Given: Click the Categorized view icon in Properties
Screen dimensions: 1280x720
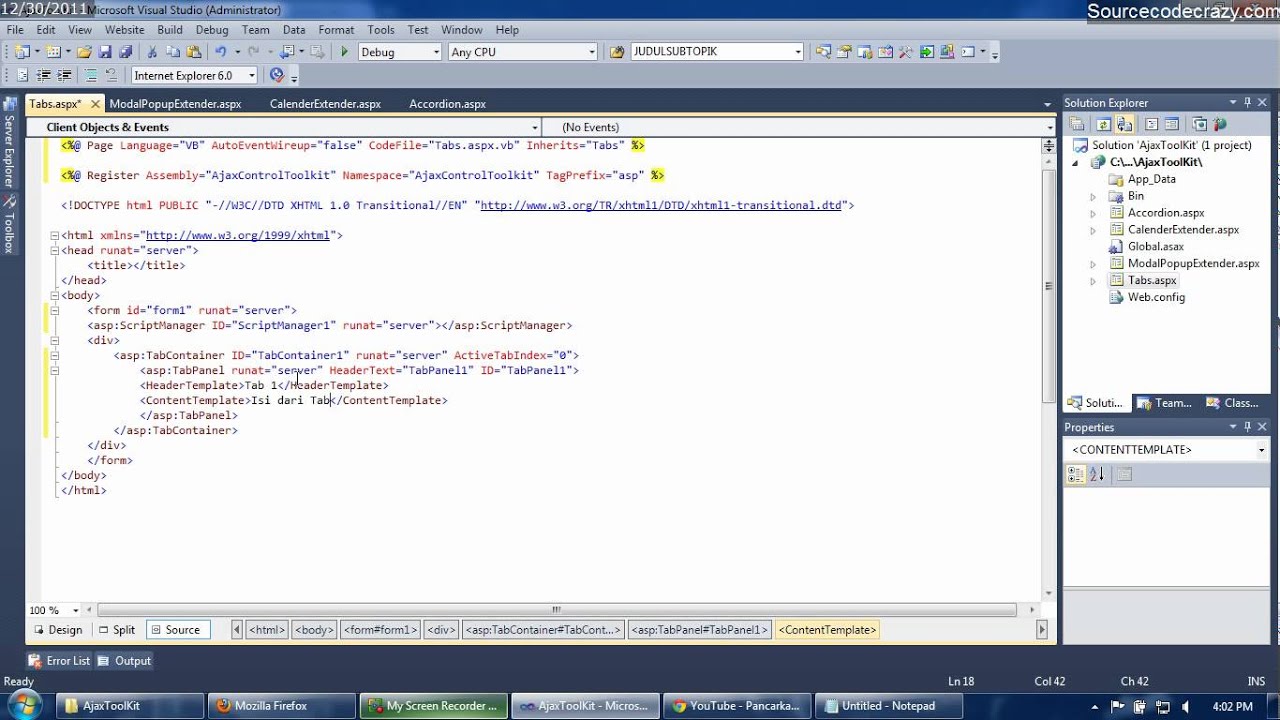Looking at the screenshot, I should [x=1076, y=475].
